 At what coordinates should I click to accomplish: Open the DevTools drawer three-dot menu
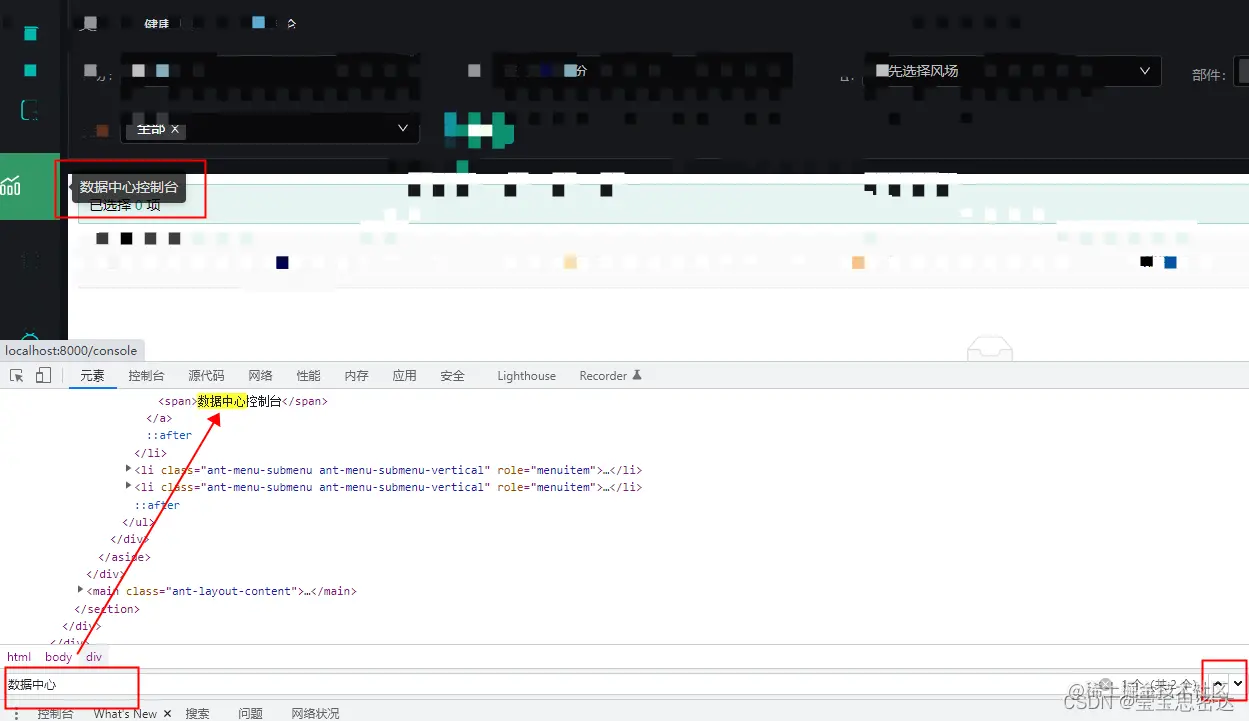point(16,714)
